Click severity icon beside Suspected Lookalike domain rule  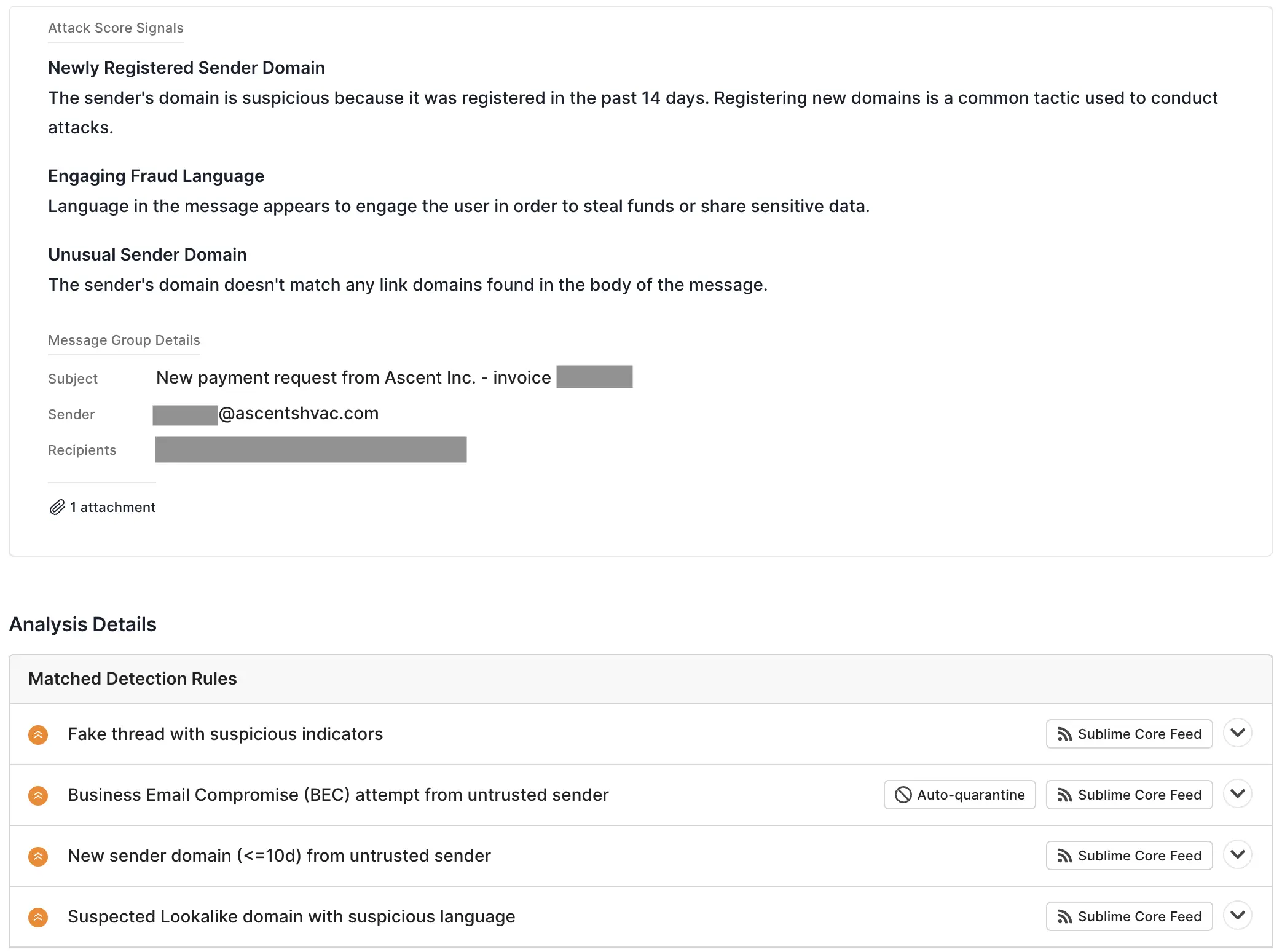(38, 917)
